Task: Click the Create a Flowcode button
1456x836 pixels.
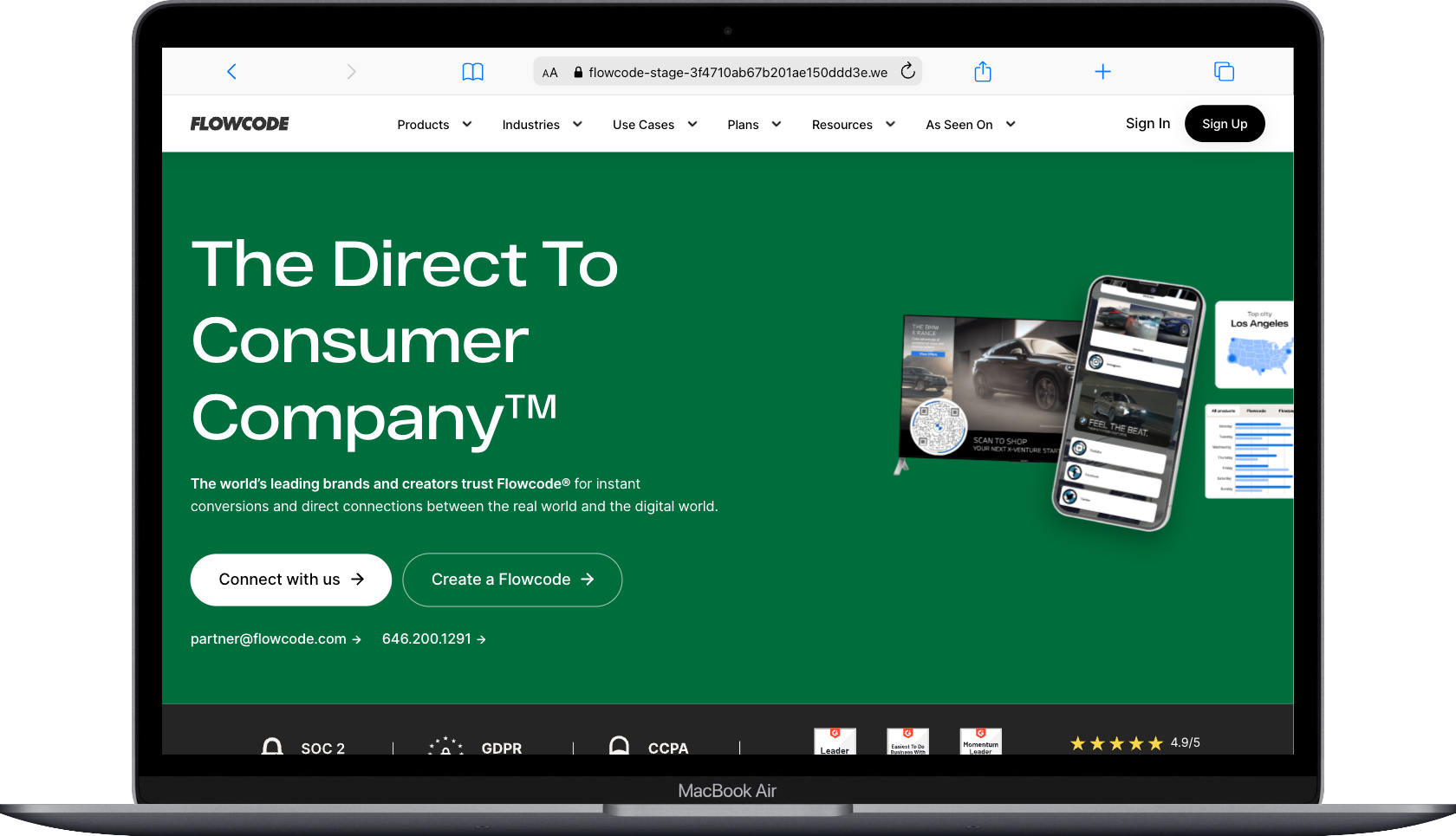Action: [x=513, y=580]
